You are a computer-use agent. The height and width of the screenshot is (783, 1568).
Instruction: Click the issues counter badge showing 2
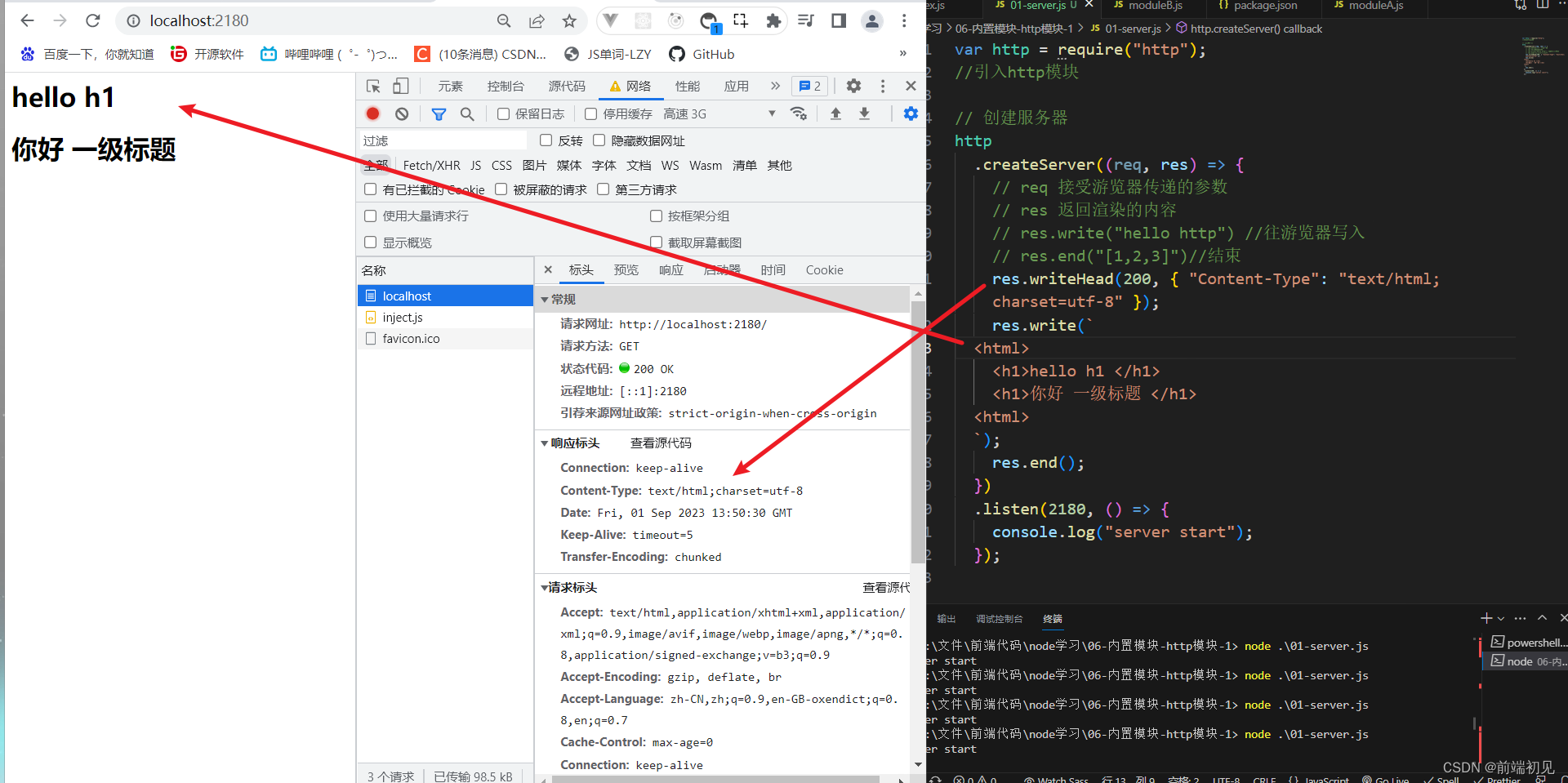click(810, 86)
